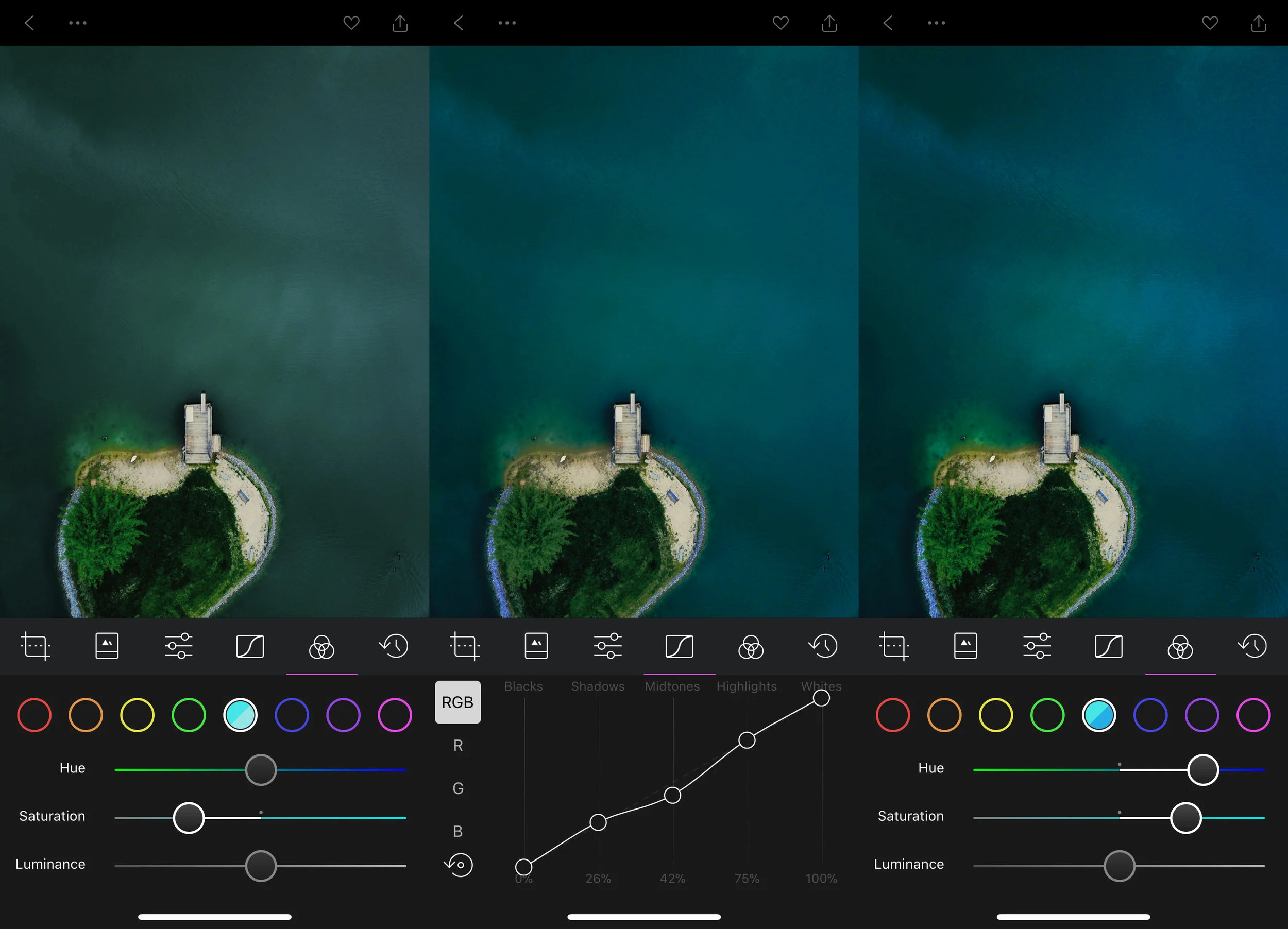This screenshot has width=1288, height=929.
Task: Go back using the middle panel's back chevron
Action: coord(459,23)
